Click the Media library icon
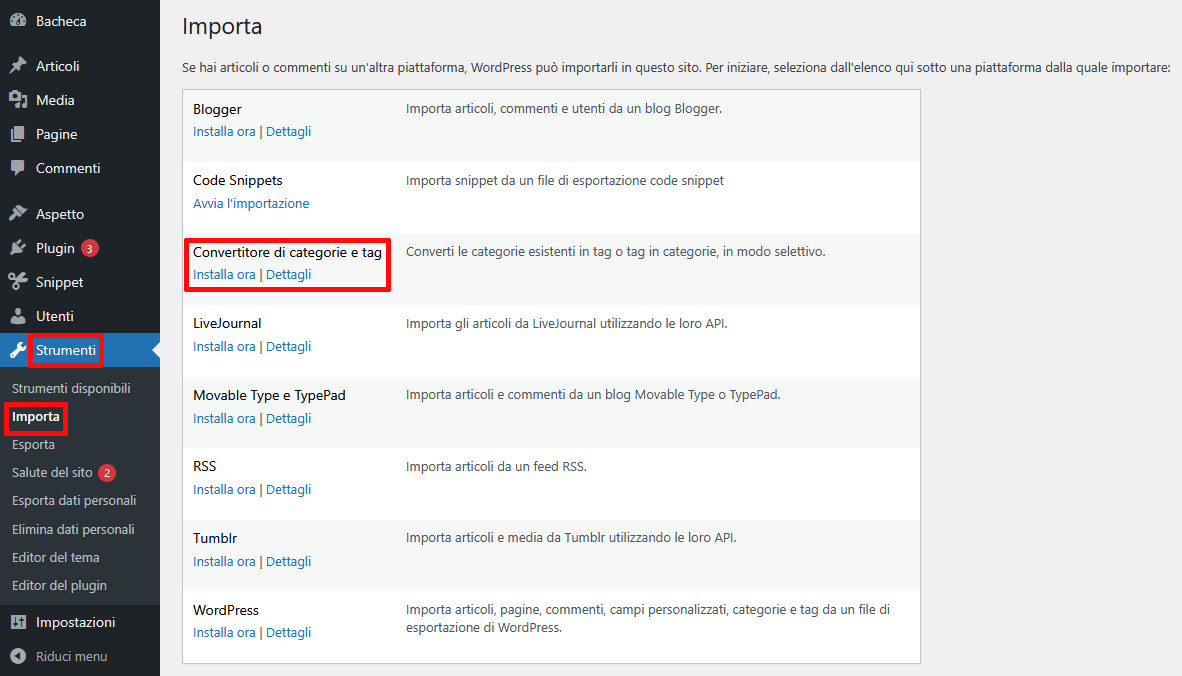Screen dimensions: 1182x676 coord(18,99)
